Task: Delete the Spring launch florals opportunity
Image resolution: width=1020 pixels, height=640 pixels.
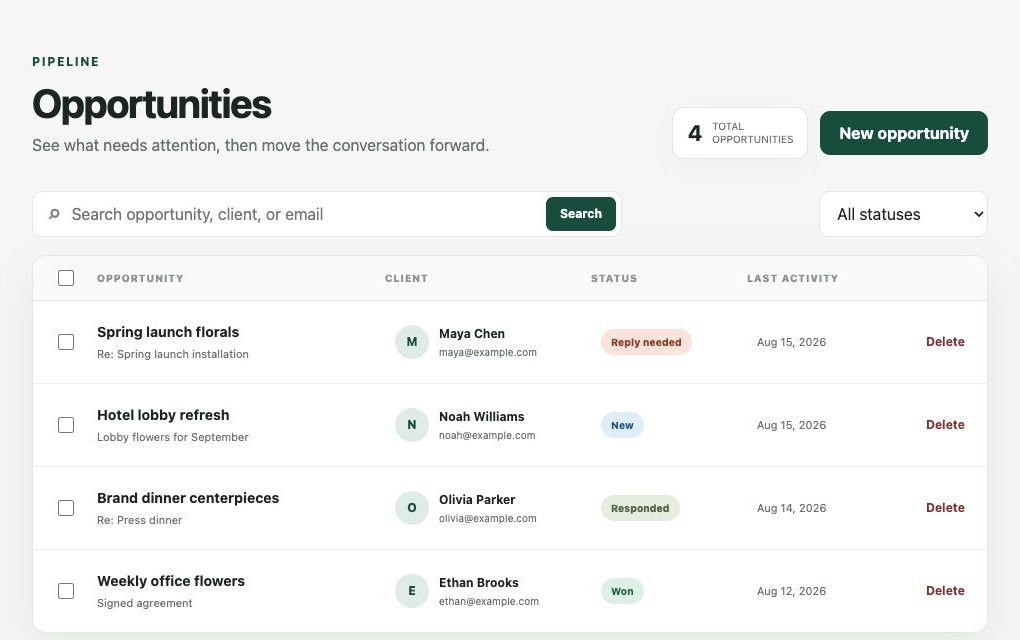Action: 945,342
